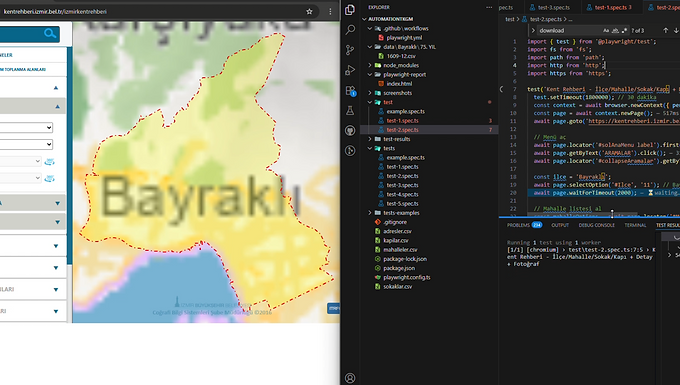Image resolution: width=680 pixels, height=385 pixels.
Task: Open the GitHub view in activity bar
Action: click(x=350, y=131)
